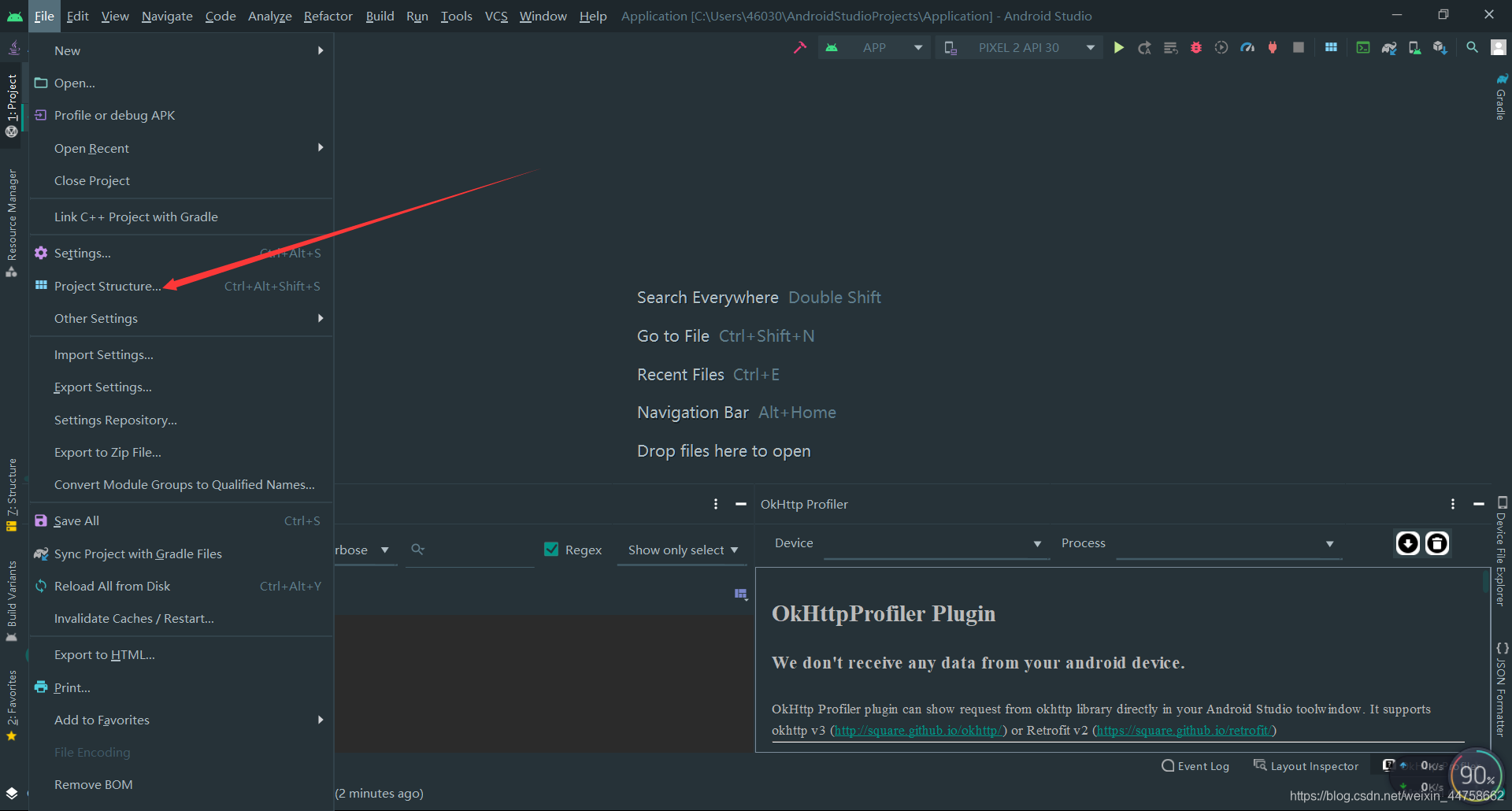
Task: Open Device File Explorer side panel
Action: (x=1502, y=551)
